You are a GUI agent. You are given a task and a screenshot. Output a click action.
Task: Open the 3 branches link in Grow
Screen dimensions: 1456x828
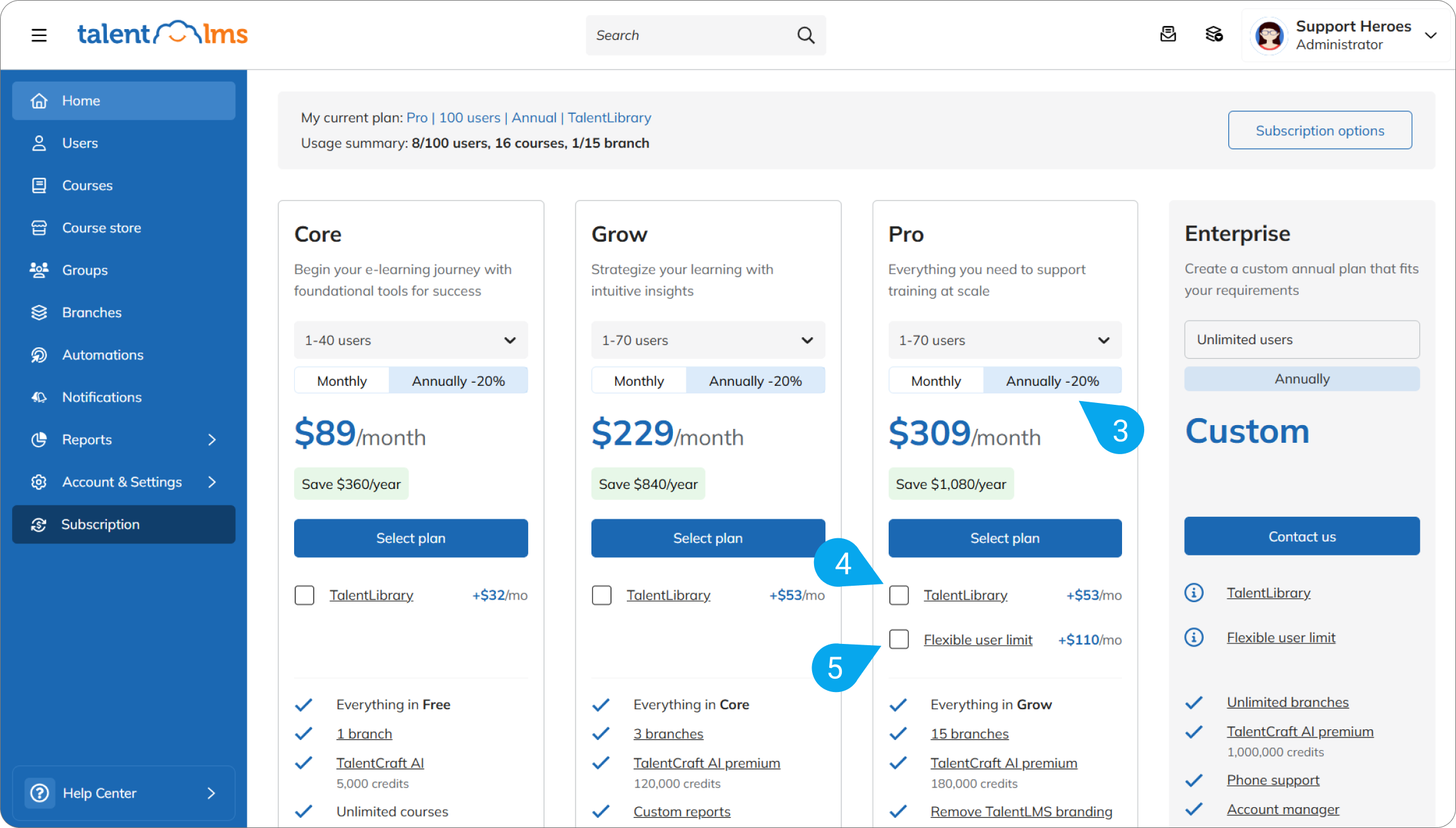tap(669, 734)
